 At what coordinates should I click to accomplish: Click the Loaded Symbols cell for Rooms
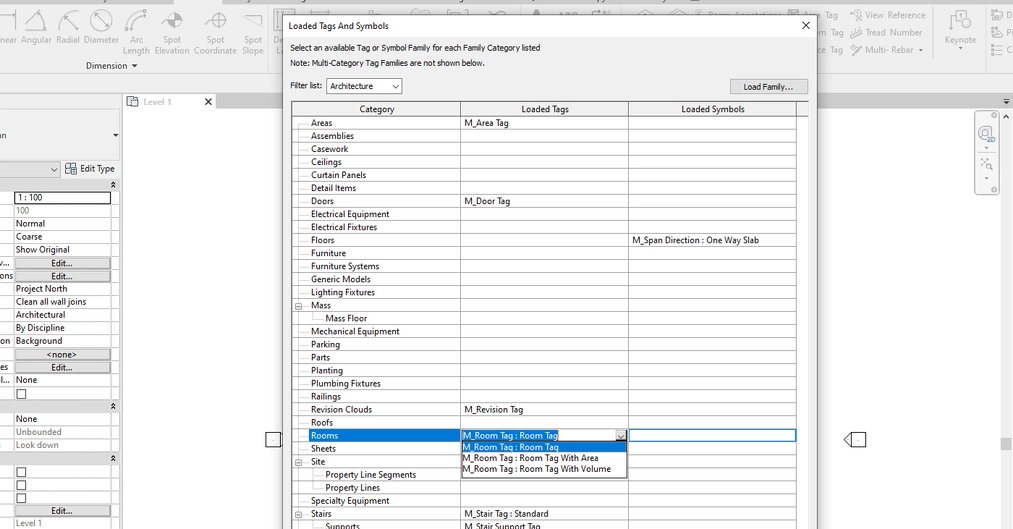[713, 436]
